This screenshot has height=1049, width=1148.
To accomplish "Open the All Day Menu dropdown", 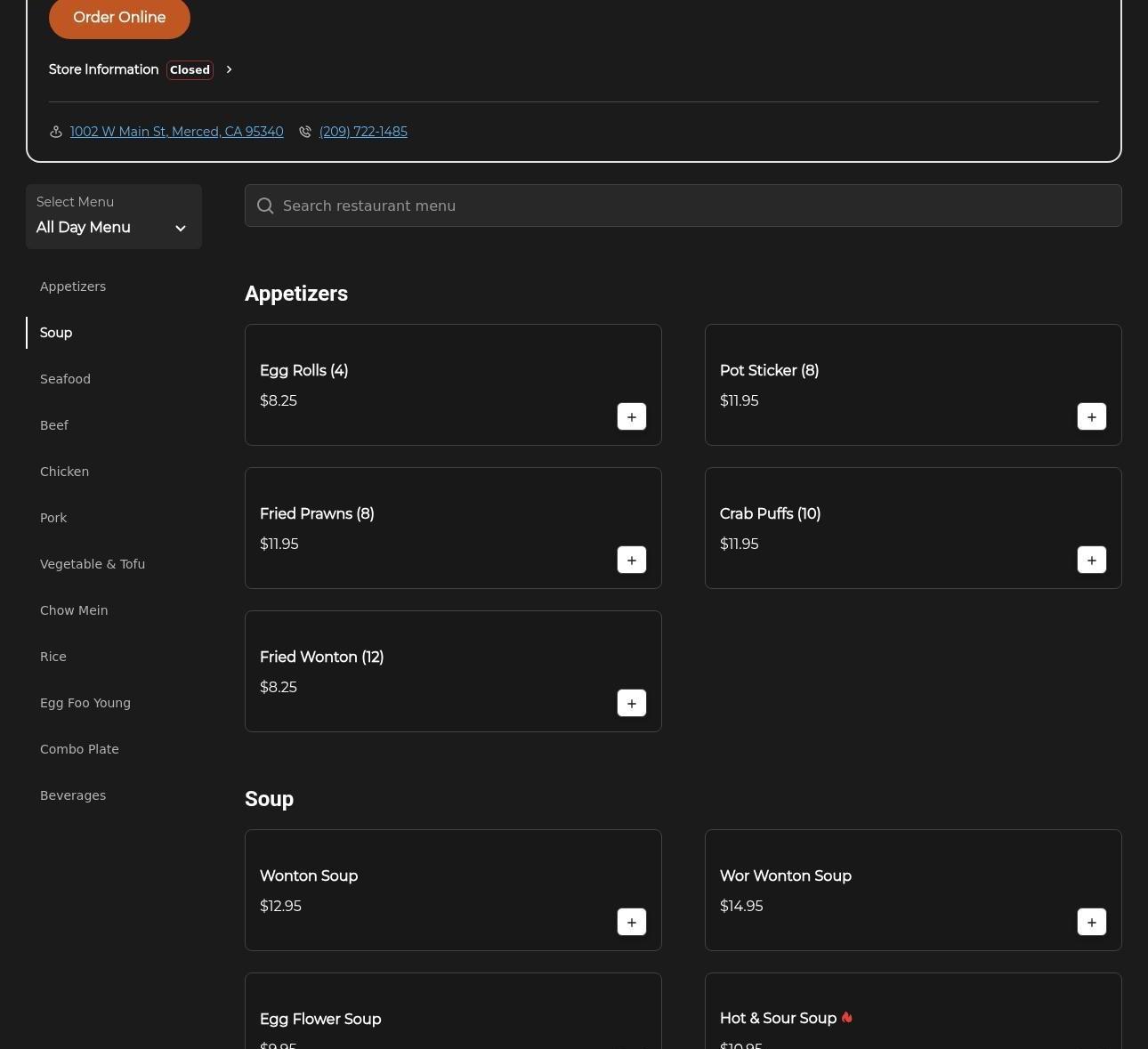I will pos(113,217).
